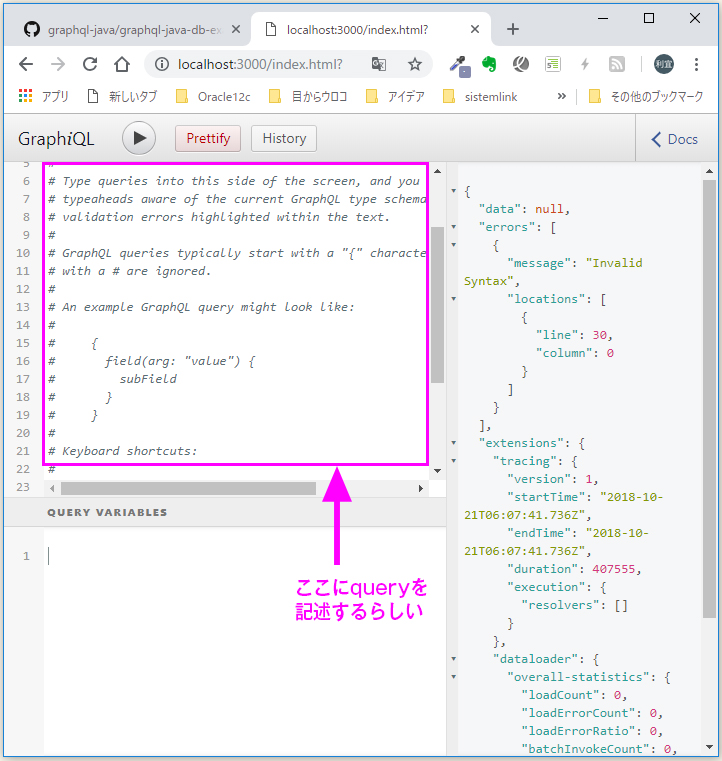The image size is (722, 761).
Task: Collapse the root JSON object fold arrow
Action: pos(454,191)
